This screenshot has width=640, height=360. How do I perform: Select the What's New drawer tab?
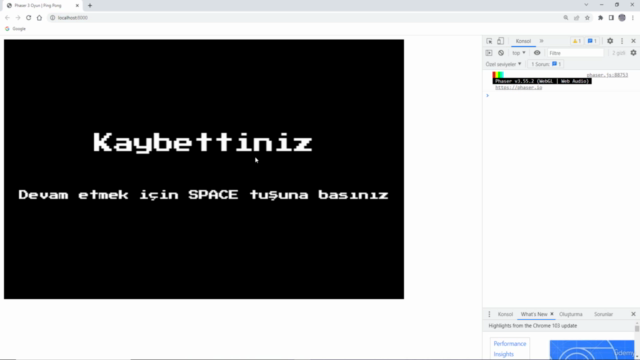coord(534,314)
